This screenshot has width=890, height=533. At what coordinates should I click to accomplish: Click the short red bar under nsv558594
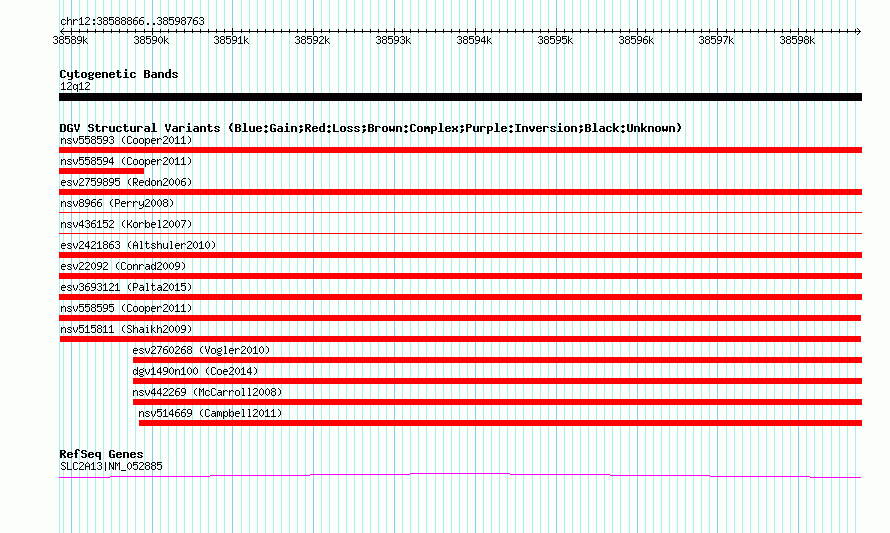pos(102,171)
